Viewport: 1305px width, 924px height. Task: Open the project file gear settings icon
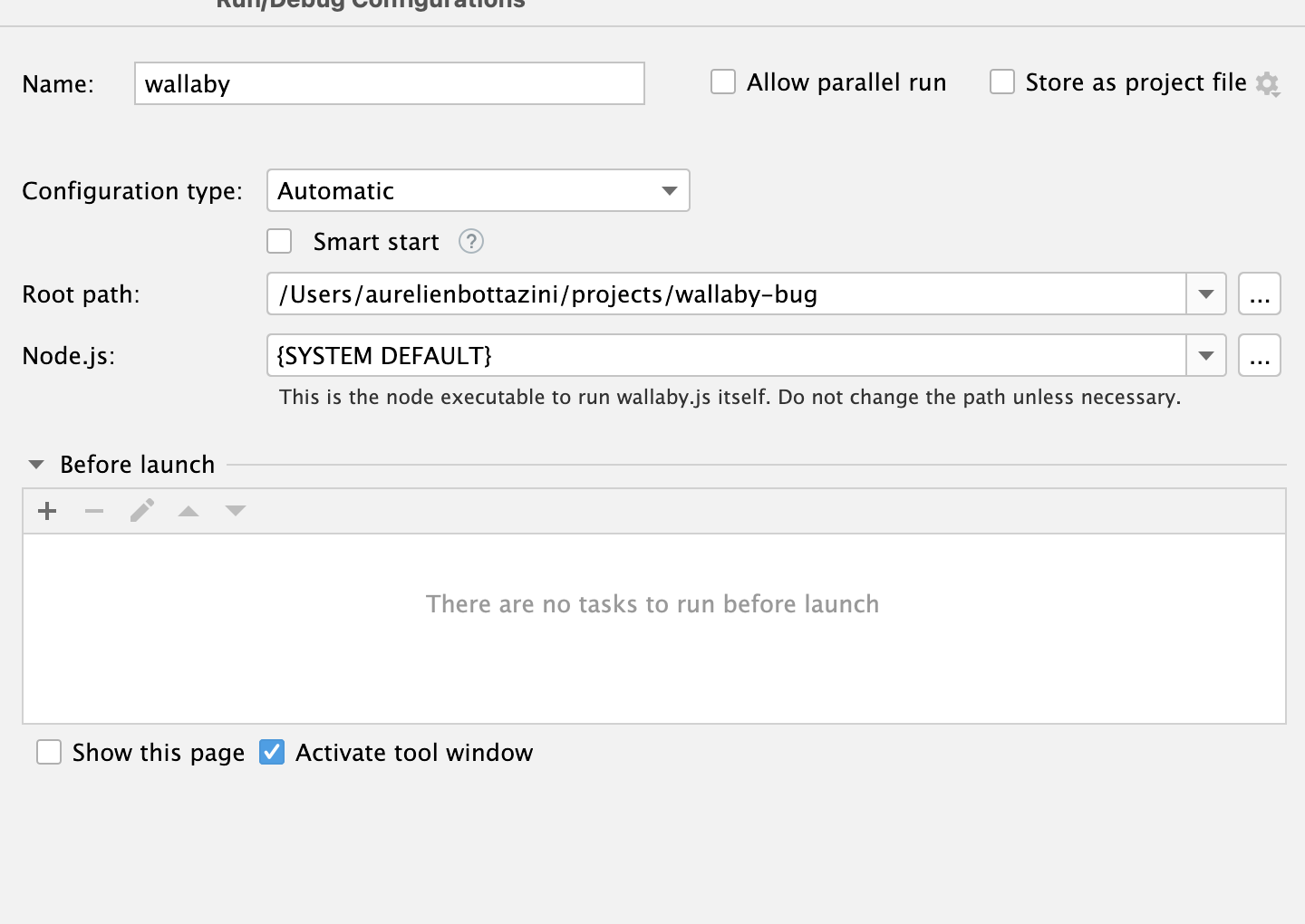coord(1268,84)
